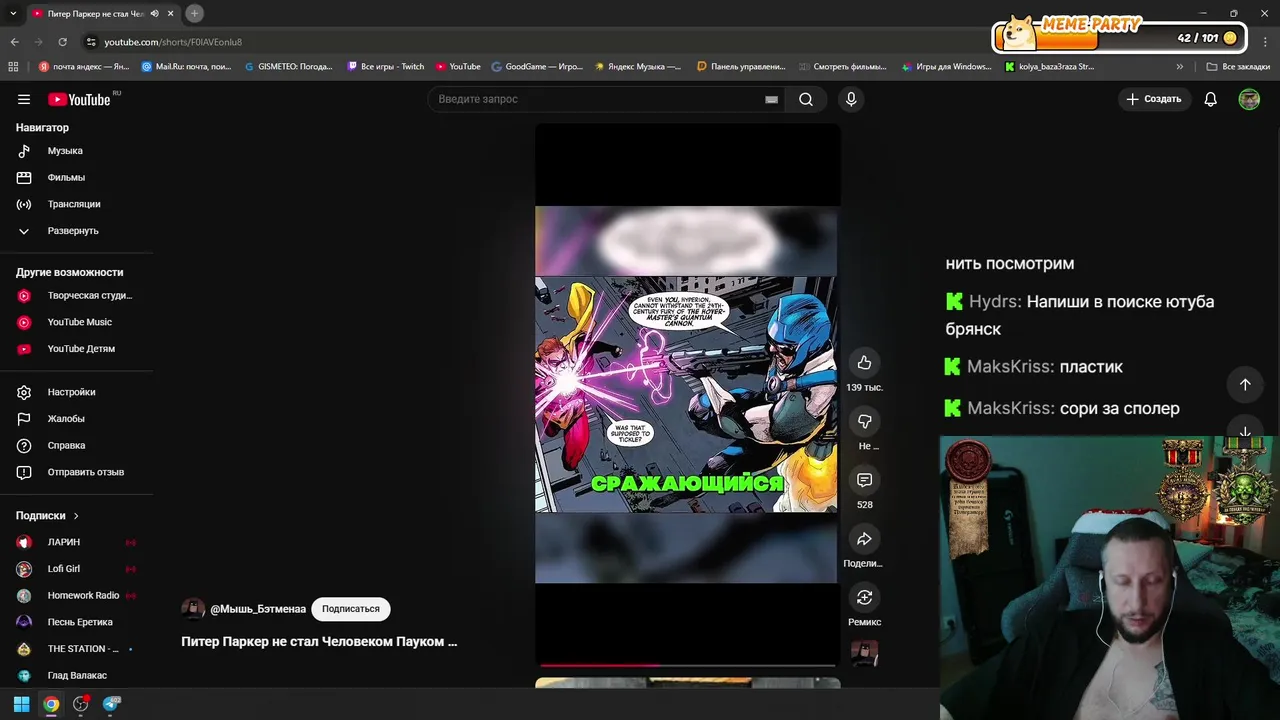
Task: Click the YouTube logo
Action: pyautogui.click(x=79, y=99)
